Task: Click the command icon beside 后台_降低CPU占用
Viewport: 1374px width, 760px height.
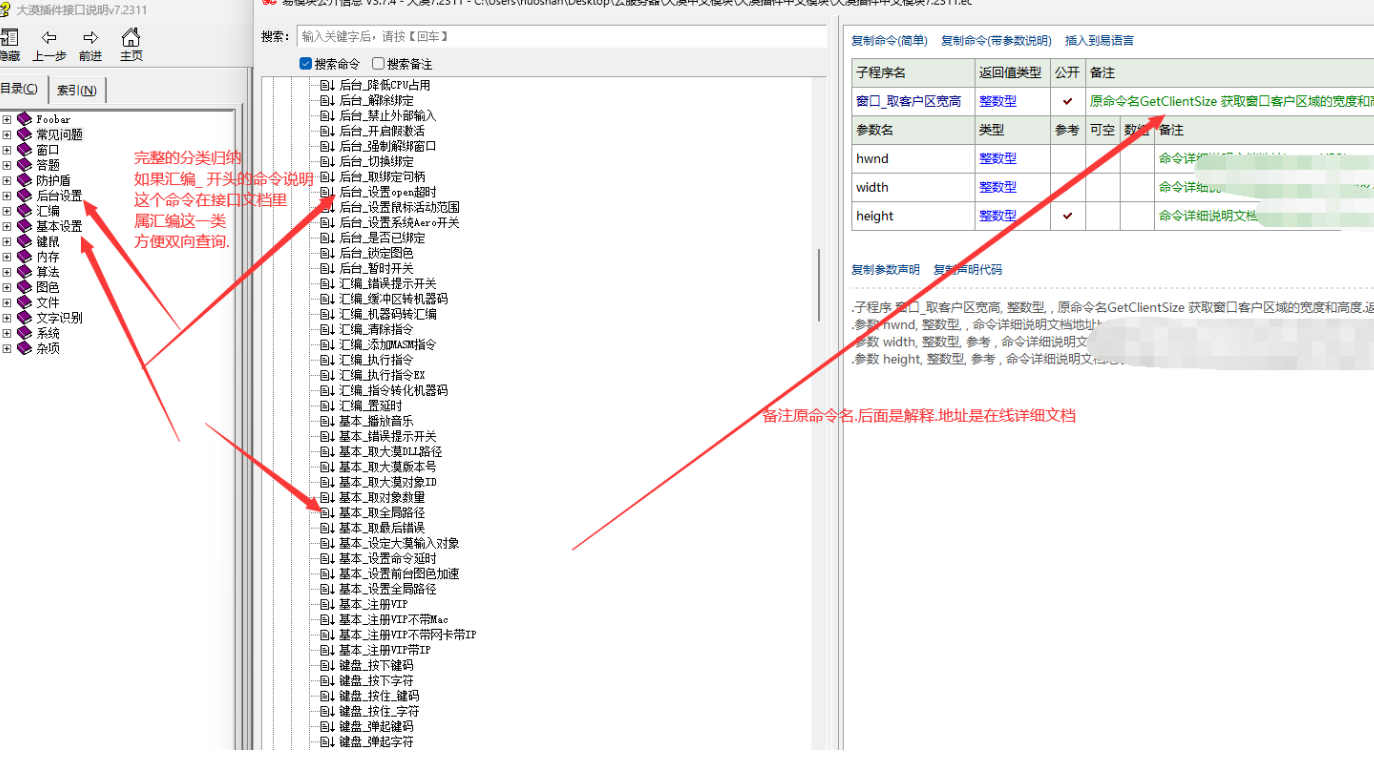Action: [327, 85]
